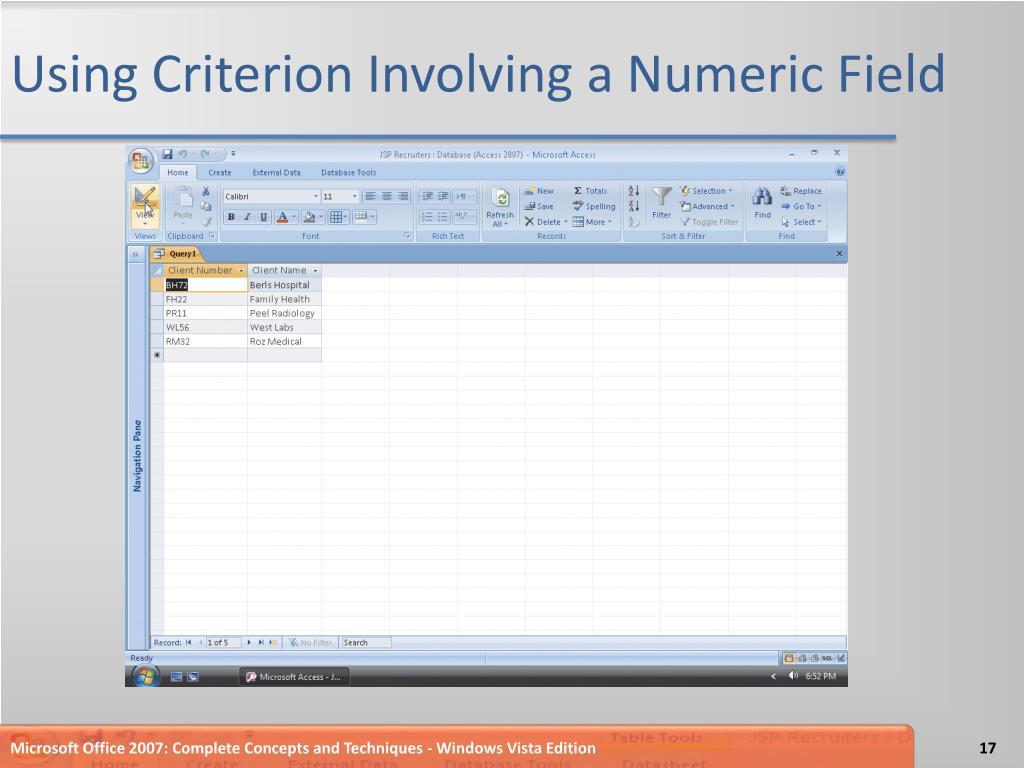Open the Selection filter dropdown
Screen dimensions: 1024x768
pyautogui.click(x=707, y=191)
